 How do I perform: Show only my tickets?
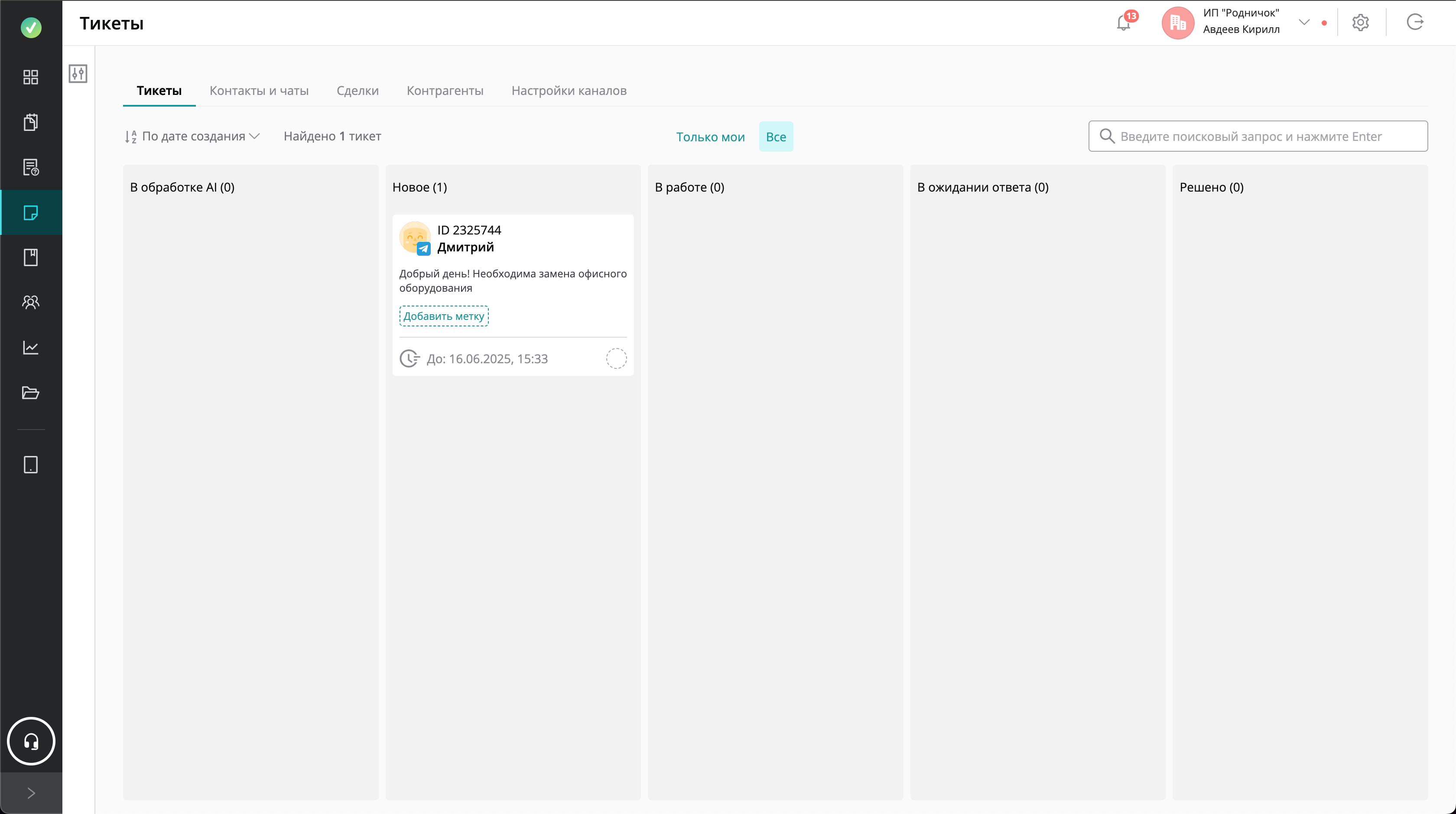710,137
